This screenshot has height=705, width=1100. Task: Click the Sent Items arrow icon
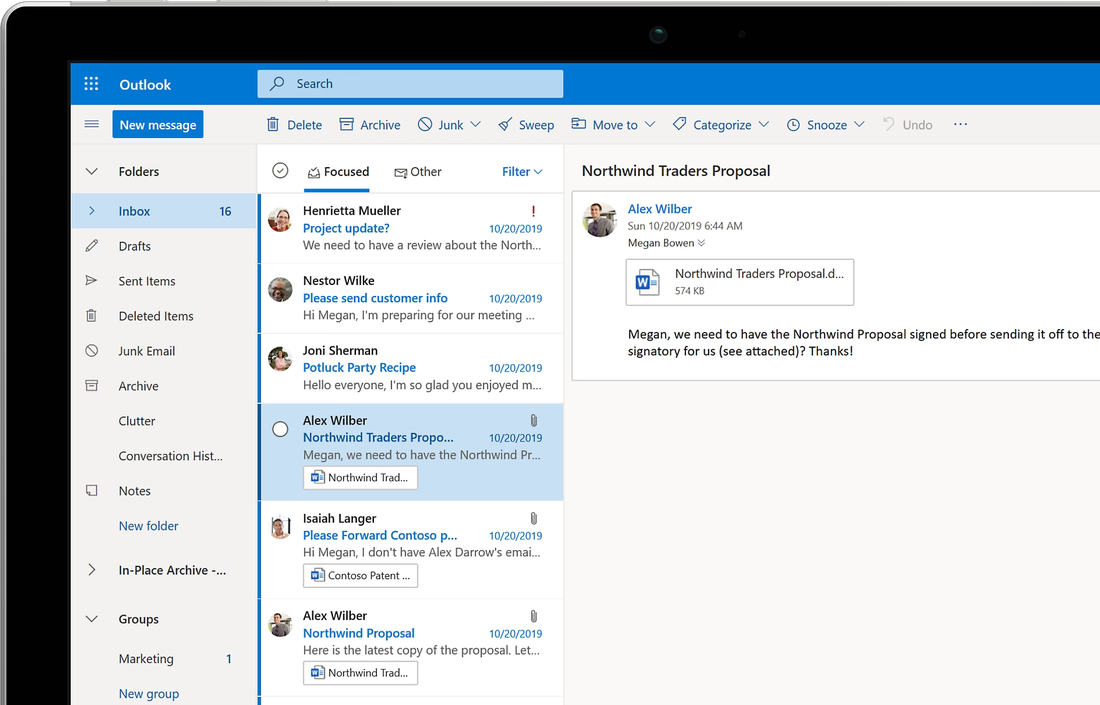point(91,281)
